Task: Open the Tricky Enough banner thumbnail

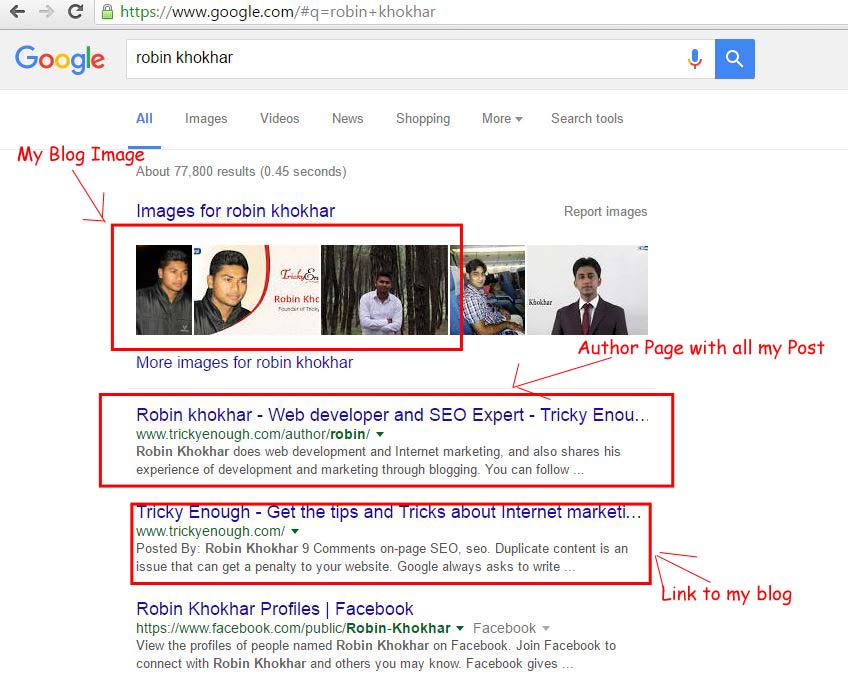Action: (x=257, y=290)
